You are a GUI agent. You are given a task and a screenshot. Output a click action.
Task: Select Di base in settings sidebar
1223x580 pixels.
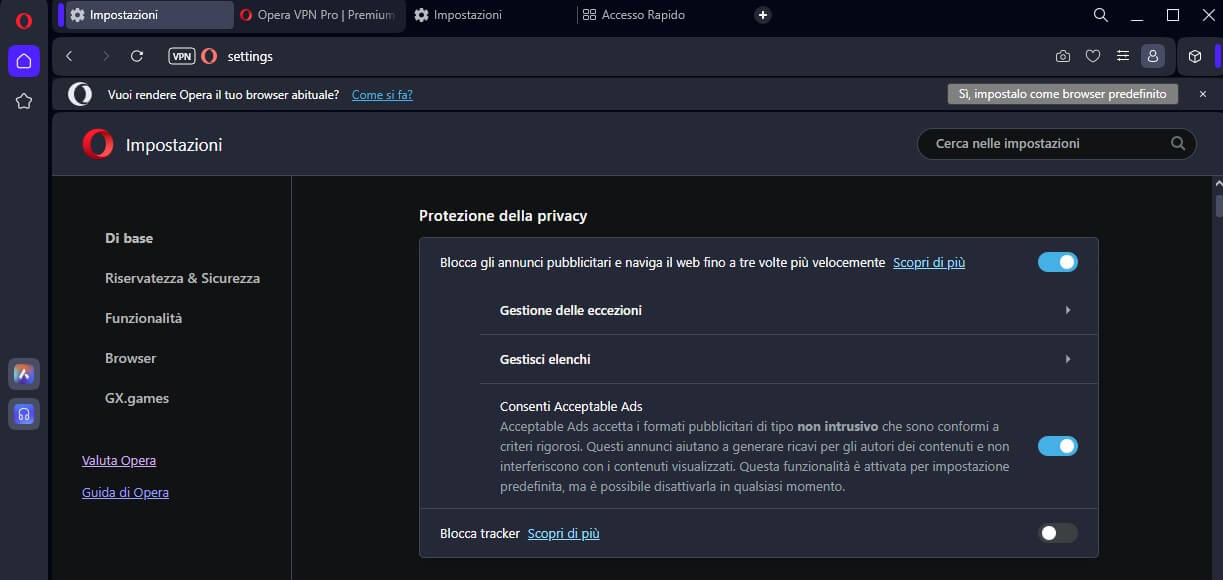pyautogui.click(x=129, y=238)
